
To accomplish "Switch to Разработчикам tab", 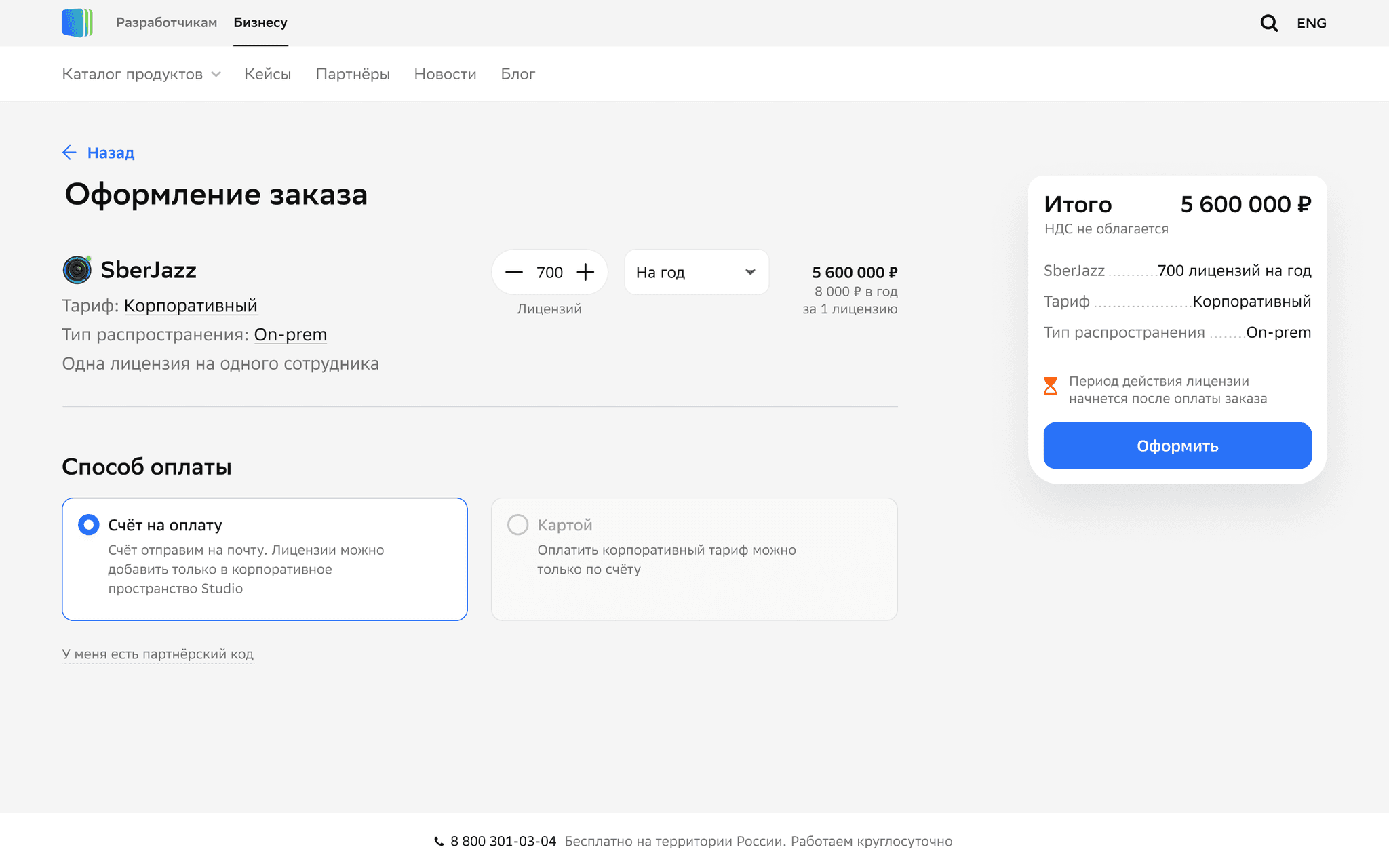I will pyautogui.click(x=166, y=22).
